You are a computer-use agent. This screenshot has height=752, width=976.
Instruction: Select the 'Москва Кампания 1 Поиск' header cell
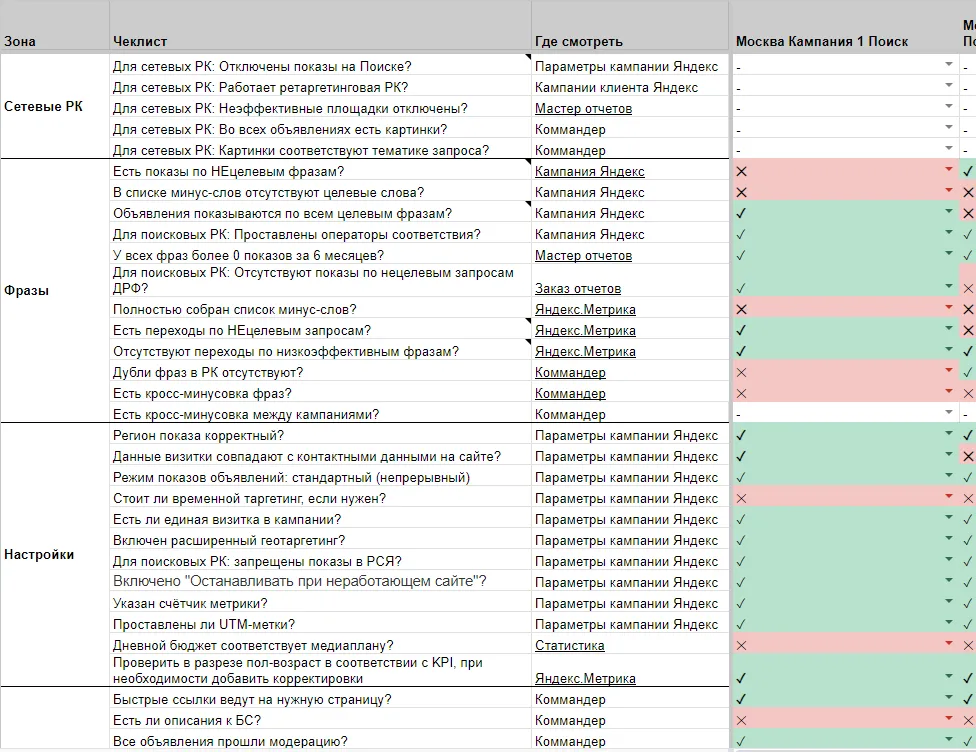[844, 27]
